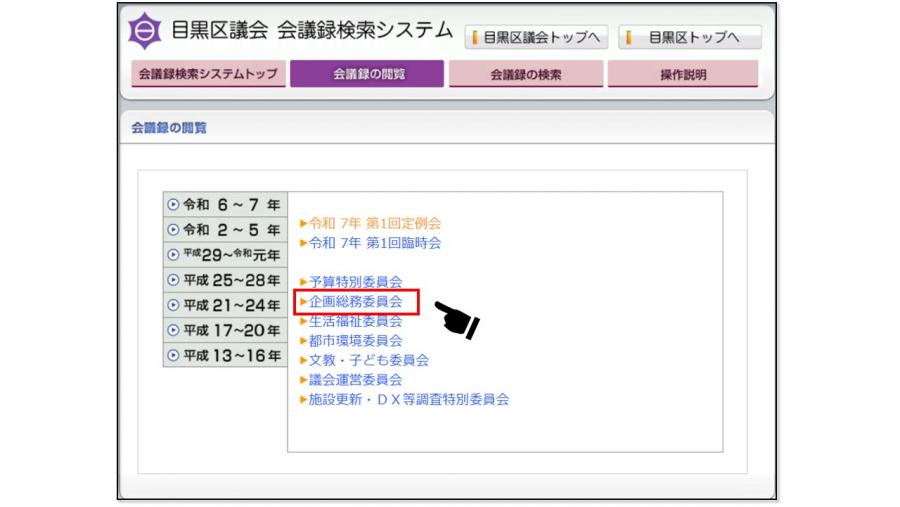The height and width of the screenshot is (507, 900).
Task: Expand the 令和 2～5年 period
Action: tap(225, 229)
